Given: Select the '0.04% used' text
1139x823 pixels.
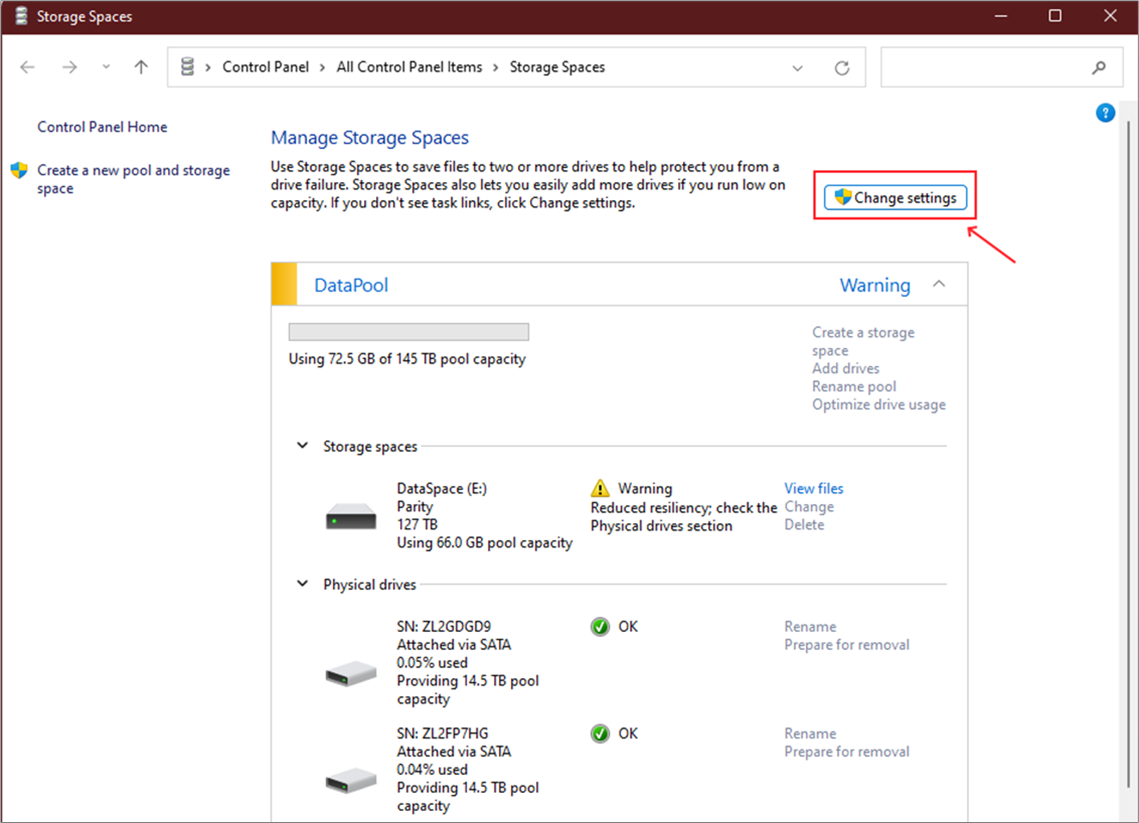Looking at the screenshot, I should (x=432, y=769).
